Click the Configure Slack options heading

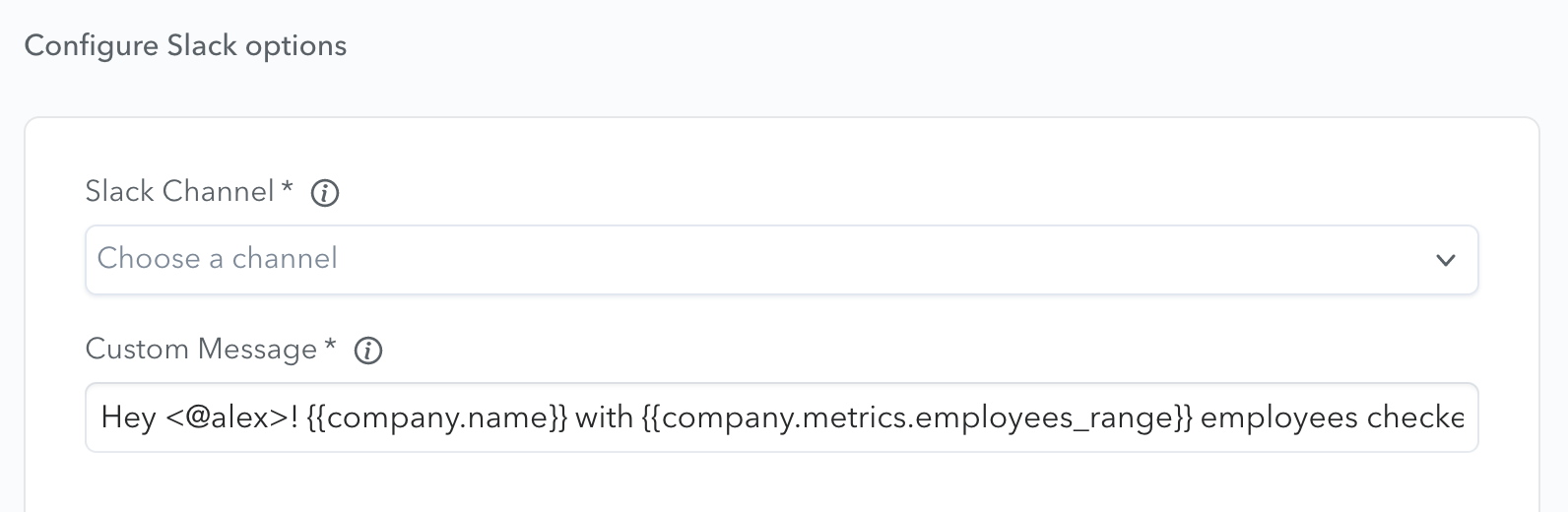click(x=185, y=46)
